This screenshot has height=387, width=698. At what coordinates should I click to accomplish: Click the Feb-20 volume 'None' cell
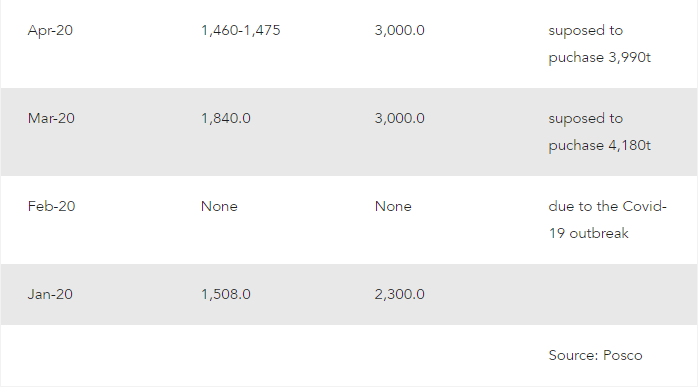(x=393, y=206)
